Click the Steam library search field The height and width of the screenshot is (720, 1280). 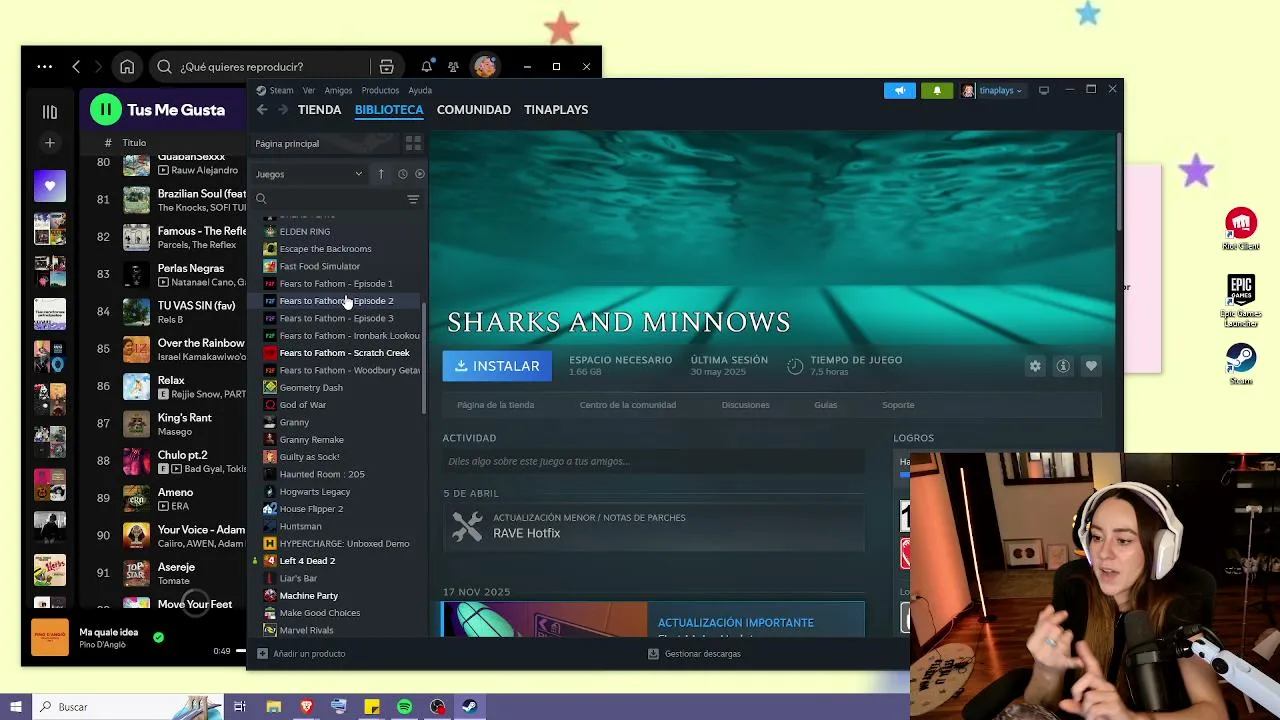pos(328,199)
